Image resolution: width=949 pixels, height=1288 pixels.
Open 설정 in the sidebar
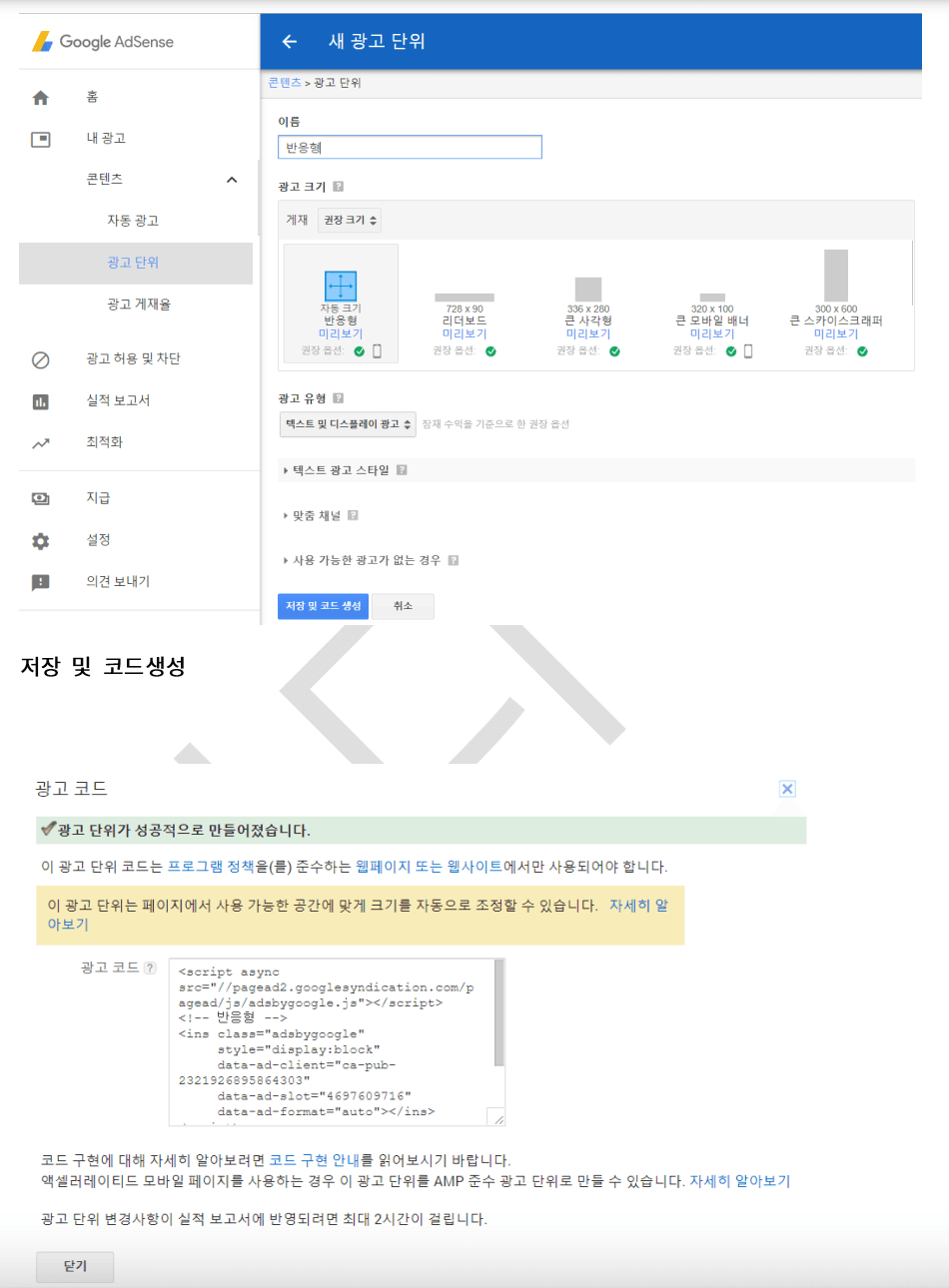(98, 540)
